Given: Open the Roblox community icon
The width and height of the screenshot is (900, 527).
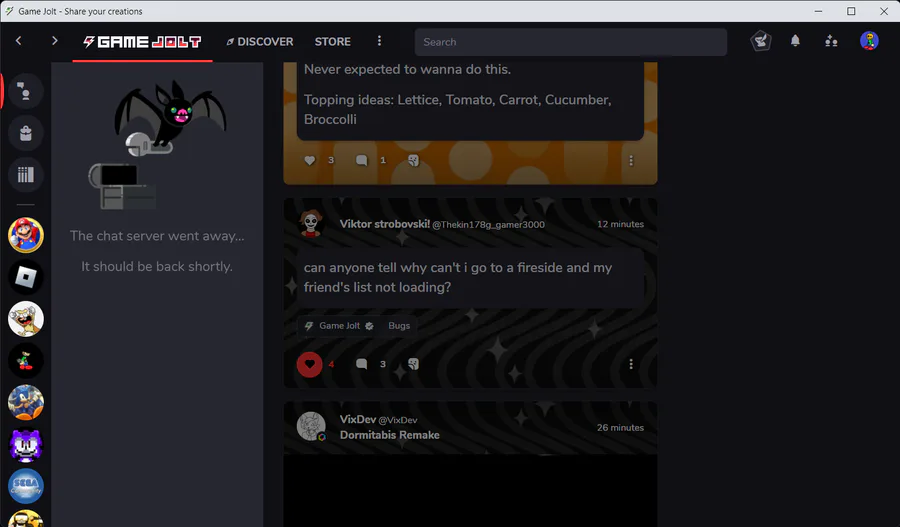Looking at the screenshot, I should 26,277.
